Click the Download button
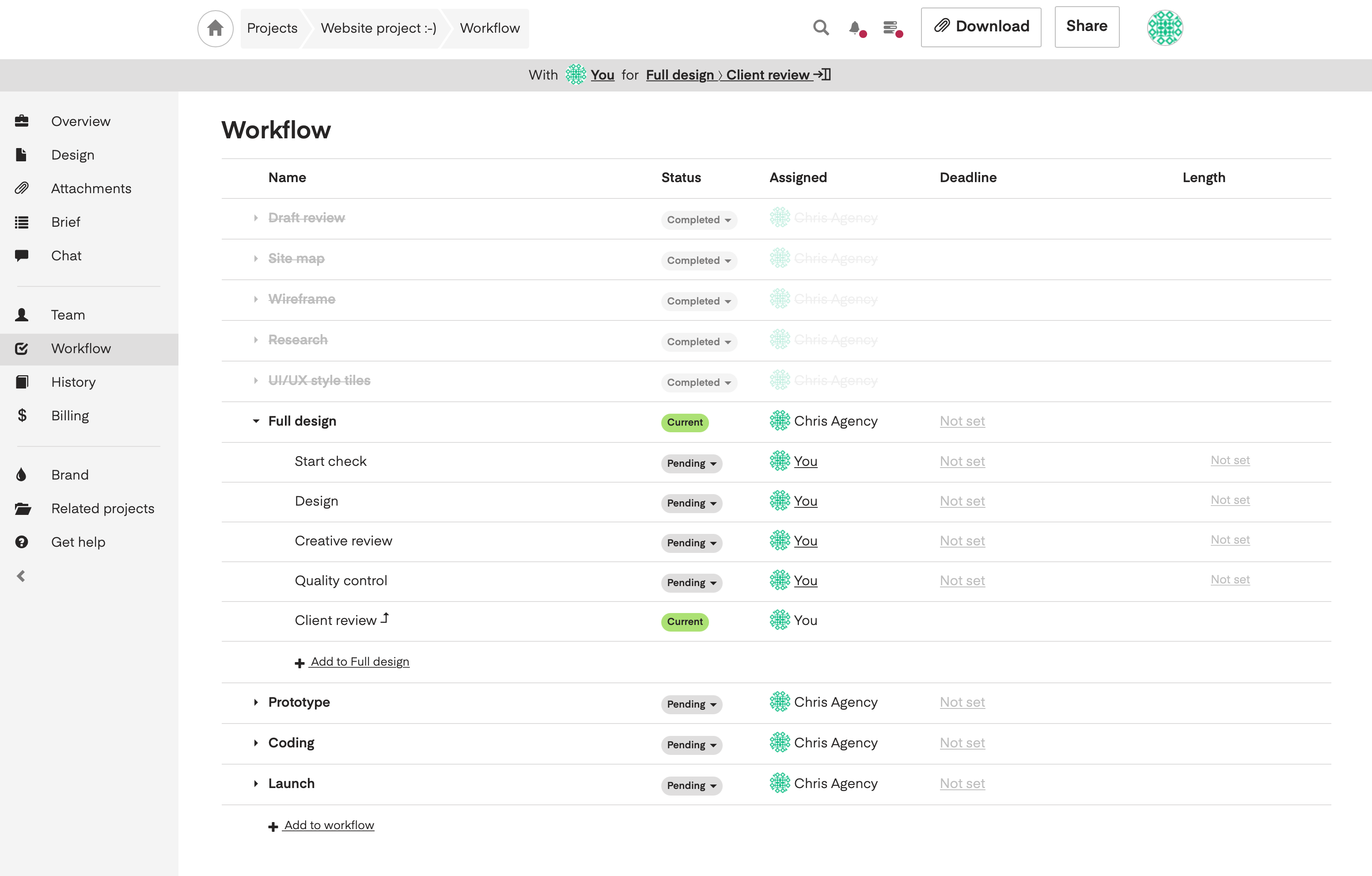1372x876 pixels. pyautogui.click(x=981, y=27)
